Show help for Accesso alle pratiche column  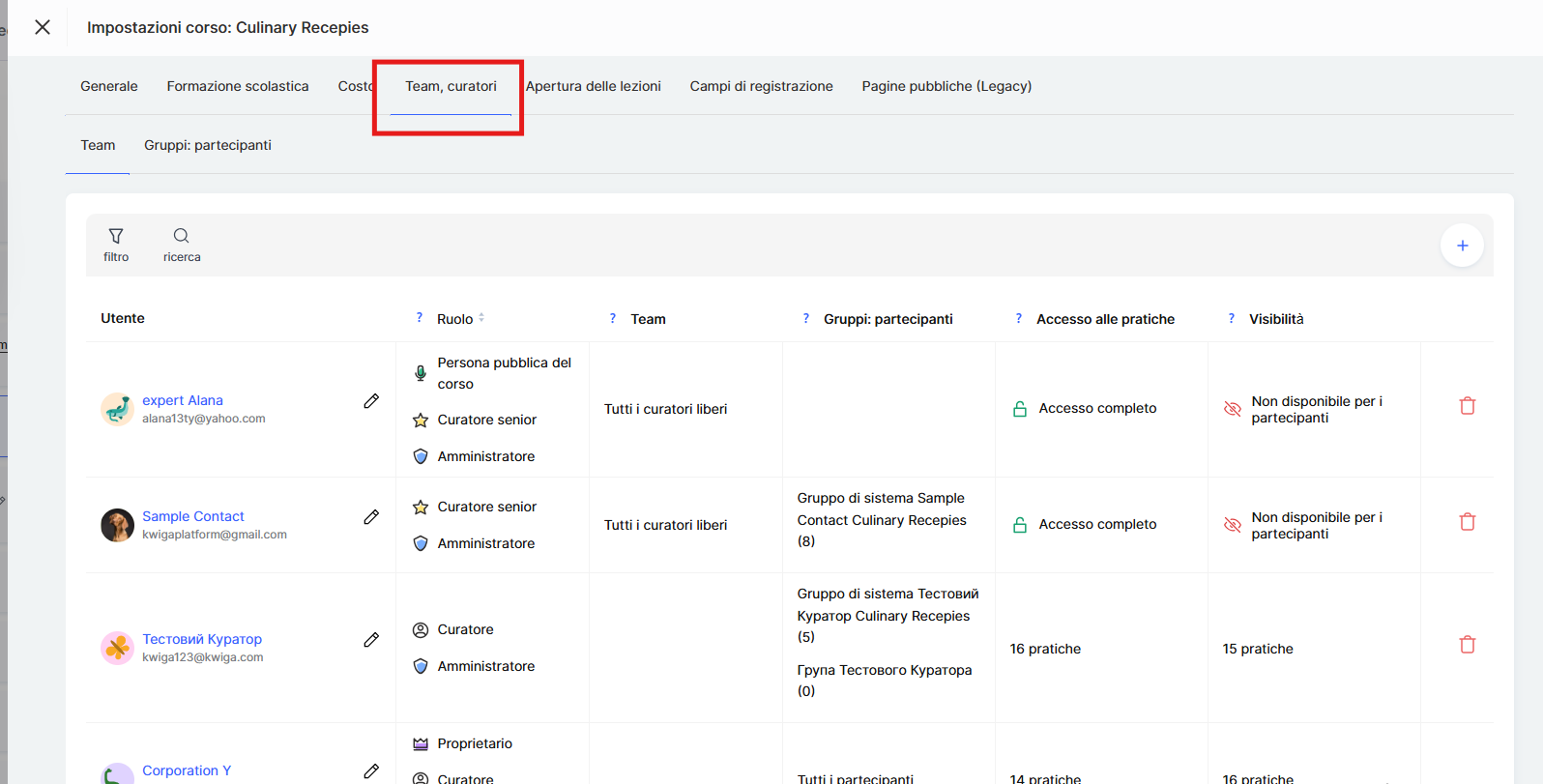(1018, 318)
